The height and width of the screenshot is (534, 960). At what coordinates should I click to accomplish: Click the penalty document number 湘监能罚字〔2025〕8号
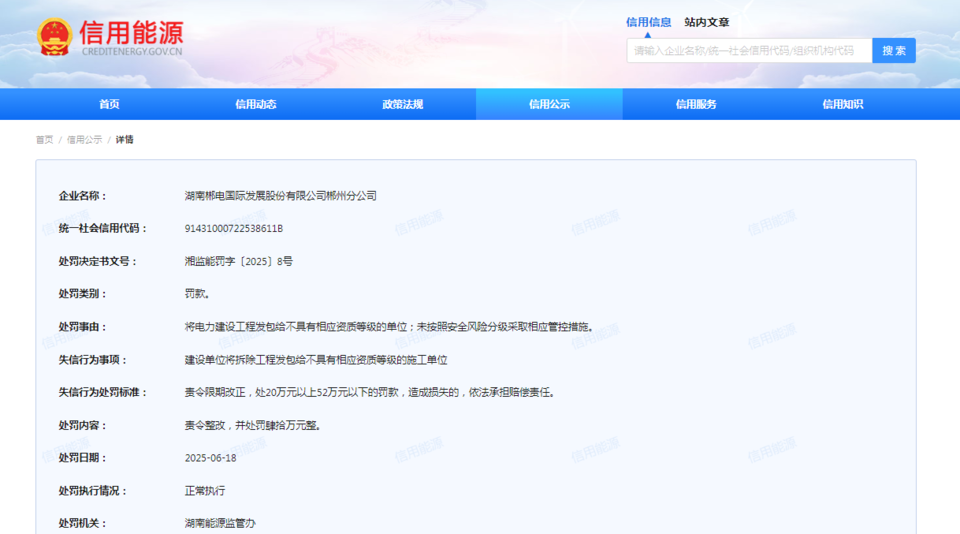pyautogui.click(x=238, y=261)
